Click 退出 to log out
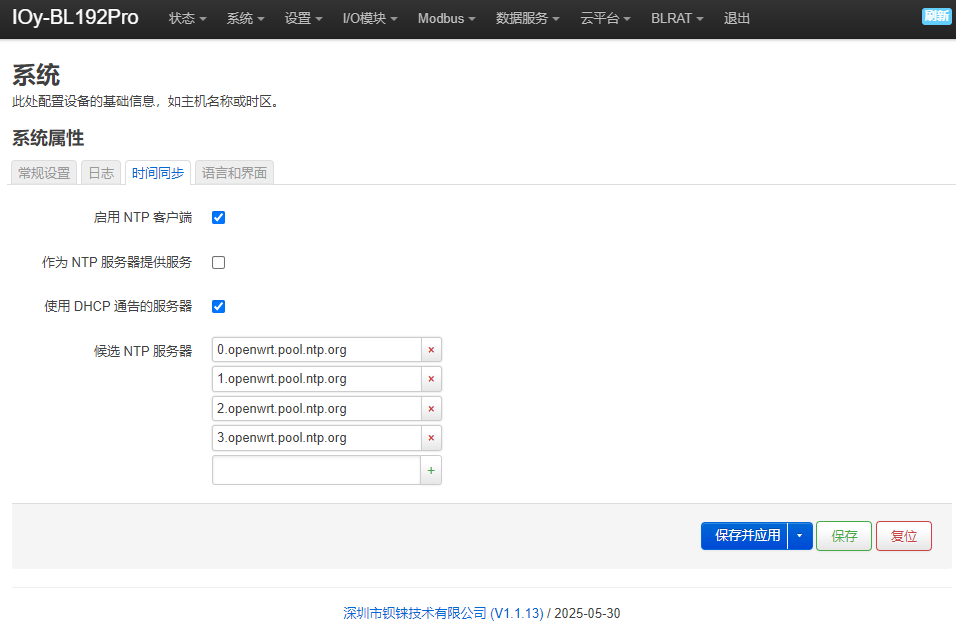The image size is (956, 629). (737, 18)
